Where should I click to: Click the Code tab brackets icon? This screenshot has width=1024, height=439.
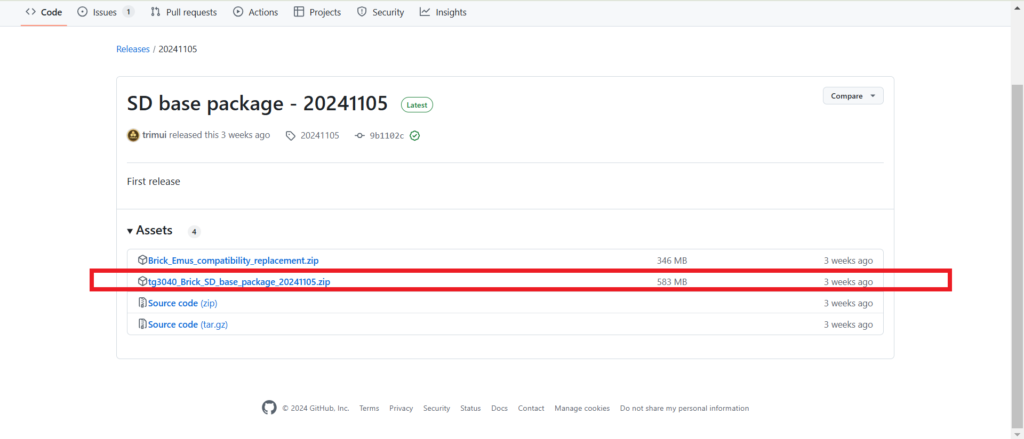(30, 12)
